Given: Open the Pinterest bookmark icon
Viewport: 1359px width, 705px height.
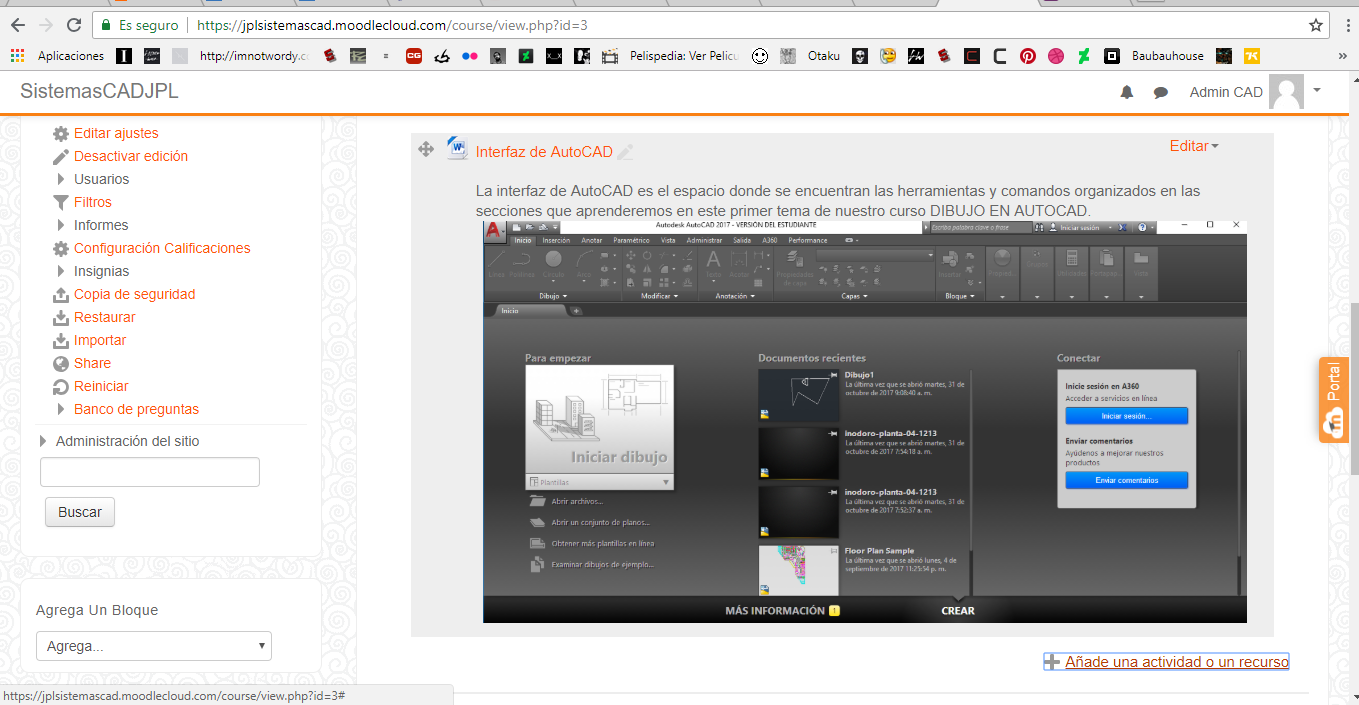Looking at the screenshot, I should click(1027, 56).
